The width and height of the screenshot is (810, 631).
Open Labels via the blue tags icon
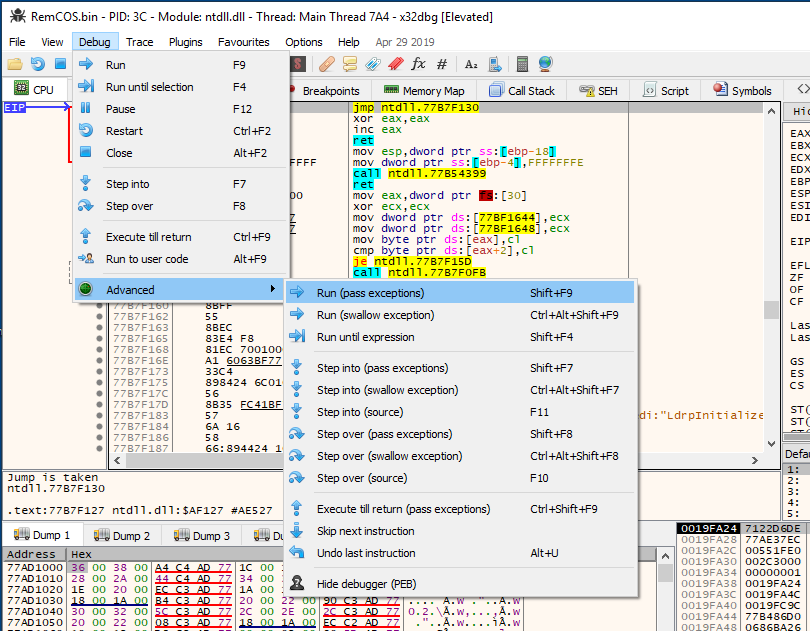(x=372, y=64)
